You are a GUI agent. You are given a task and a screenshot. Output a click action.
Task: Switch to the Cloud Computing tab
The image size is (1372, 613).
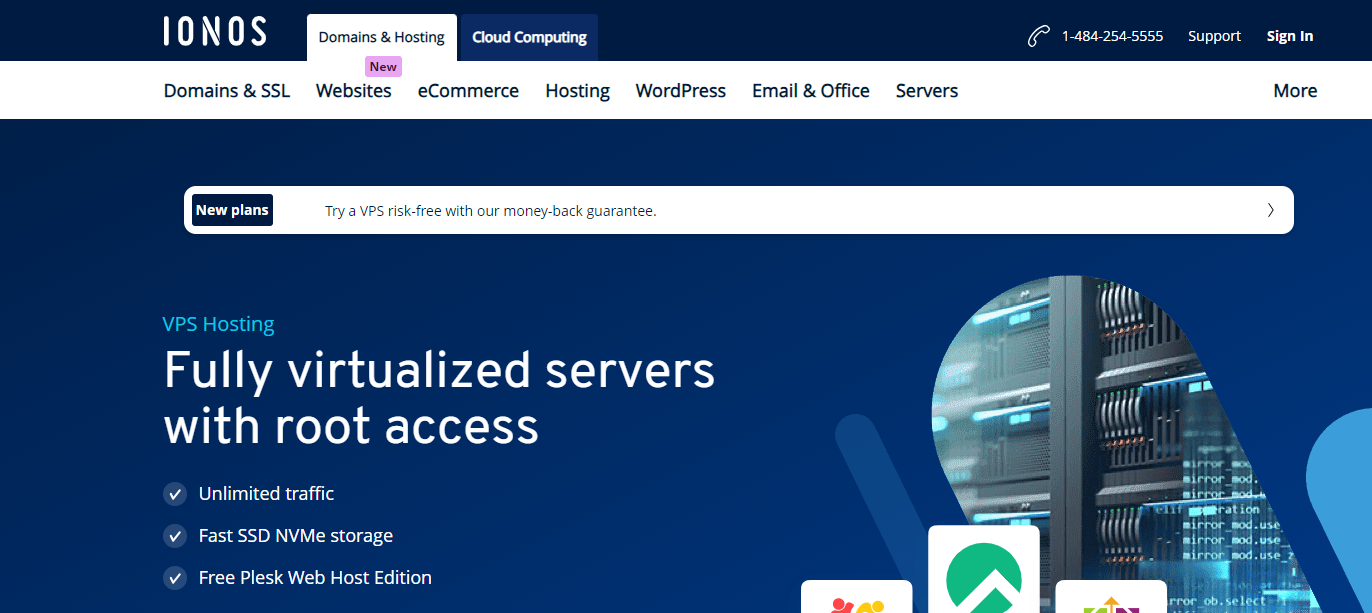529,37
